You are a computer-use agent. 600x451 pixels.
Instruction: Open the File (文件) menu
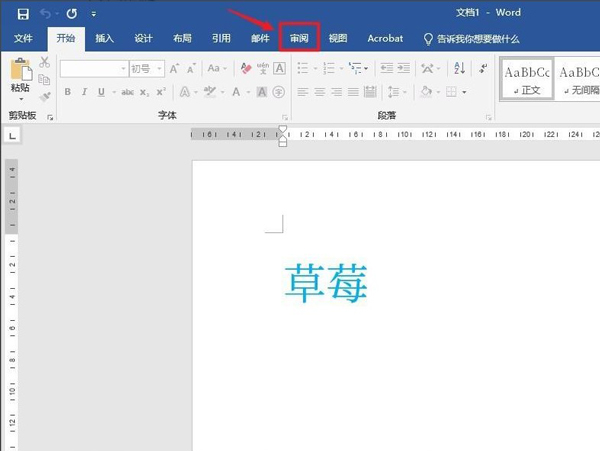[23, 38]
